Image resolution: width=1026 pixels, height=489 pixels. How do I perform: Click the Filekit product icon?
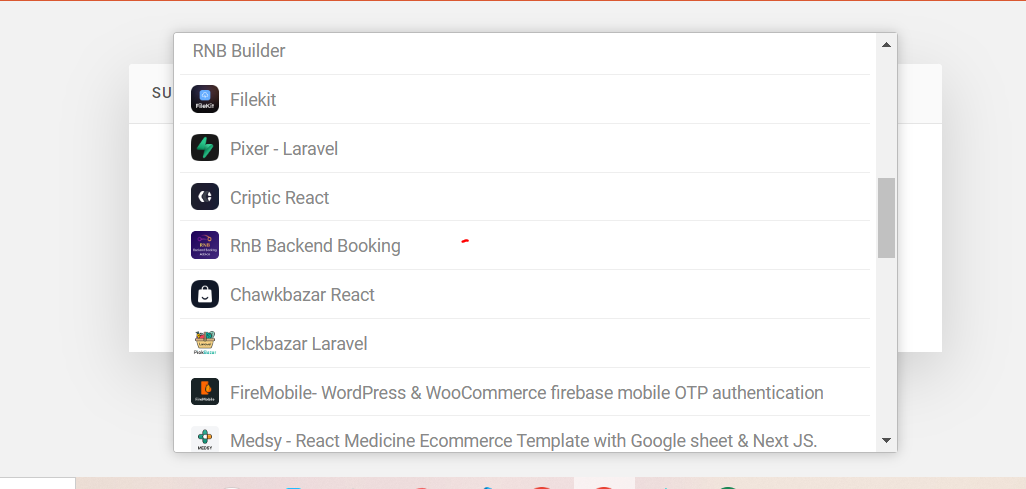click(x=205, y=99)
